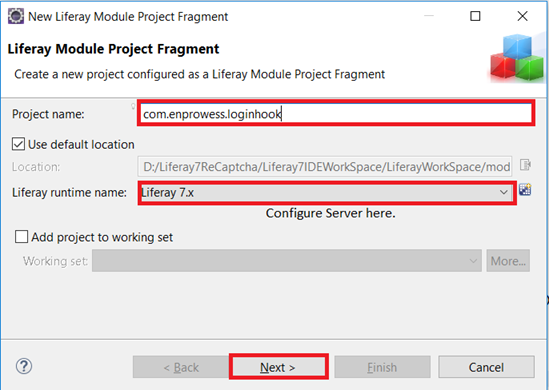Close the New Liferay Module dialog
Viewport: 549px width, 390px height.
click(522, 16)
